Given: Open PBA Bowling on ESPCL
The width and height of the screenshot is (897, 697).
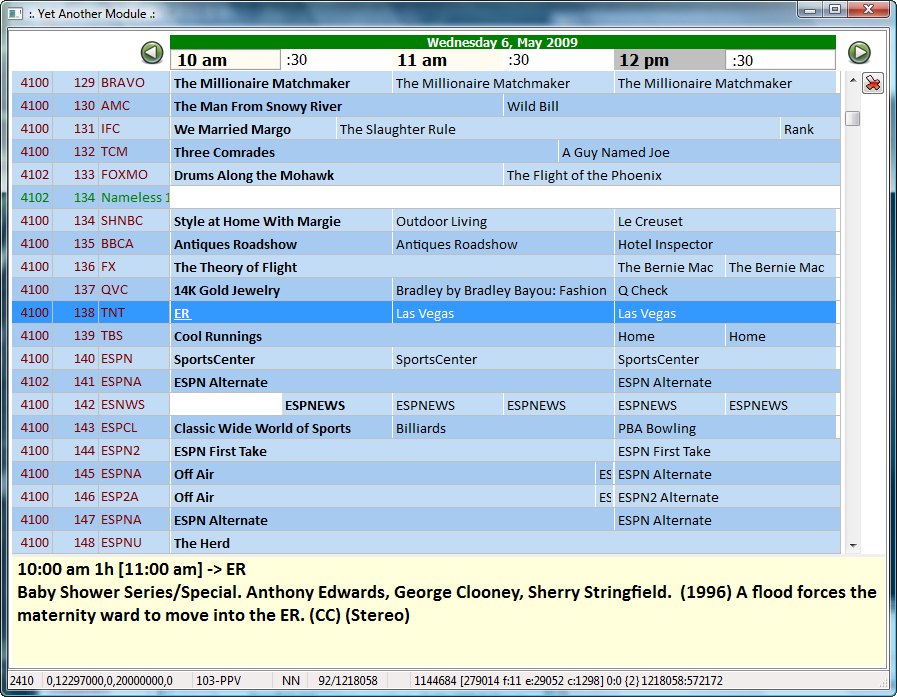Looking at the screenshot, I should [x=725, y=428].
